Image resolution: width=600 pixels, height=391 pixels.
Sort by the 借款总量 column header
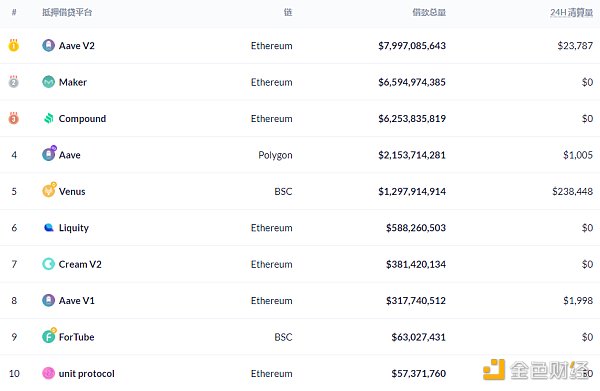tap(429, 13)
